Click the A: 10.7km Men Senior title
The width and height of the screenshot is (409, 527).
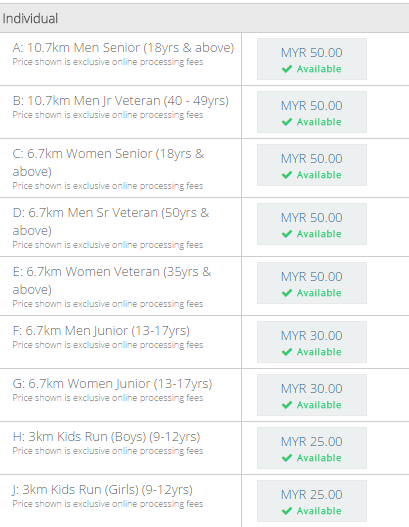[123, 48]
